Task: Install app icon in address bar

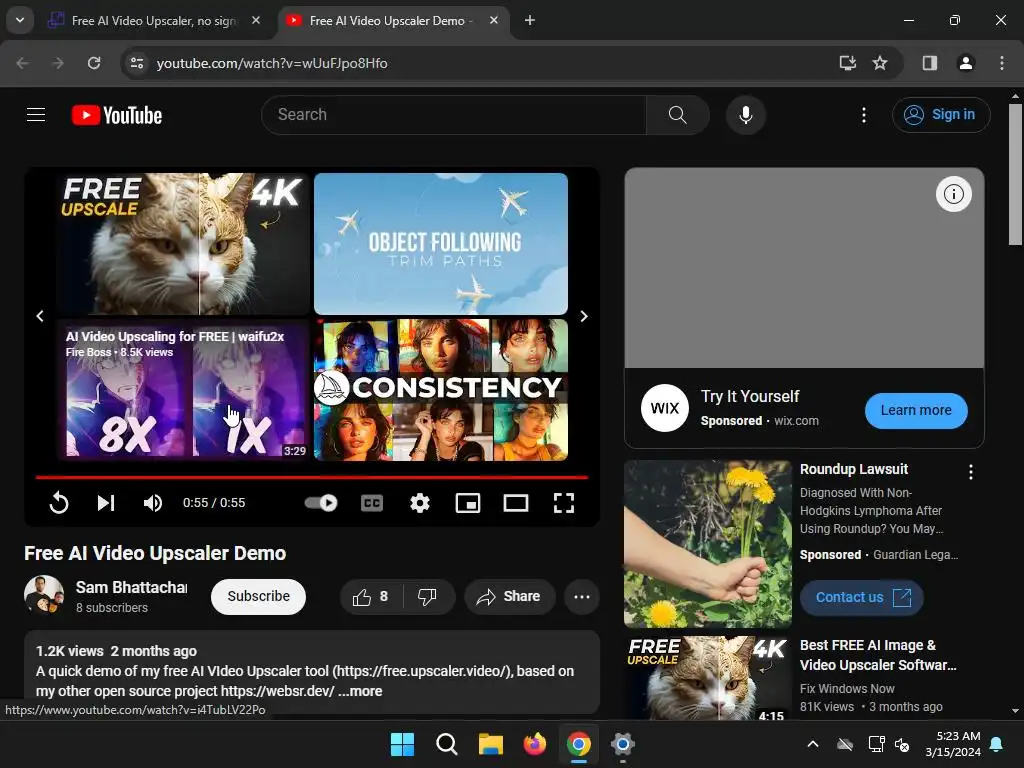Action: click(847, 63)
